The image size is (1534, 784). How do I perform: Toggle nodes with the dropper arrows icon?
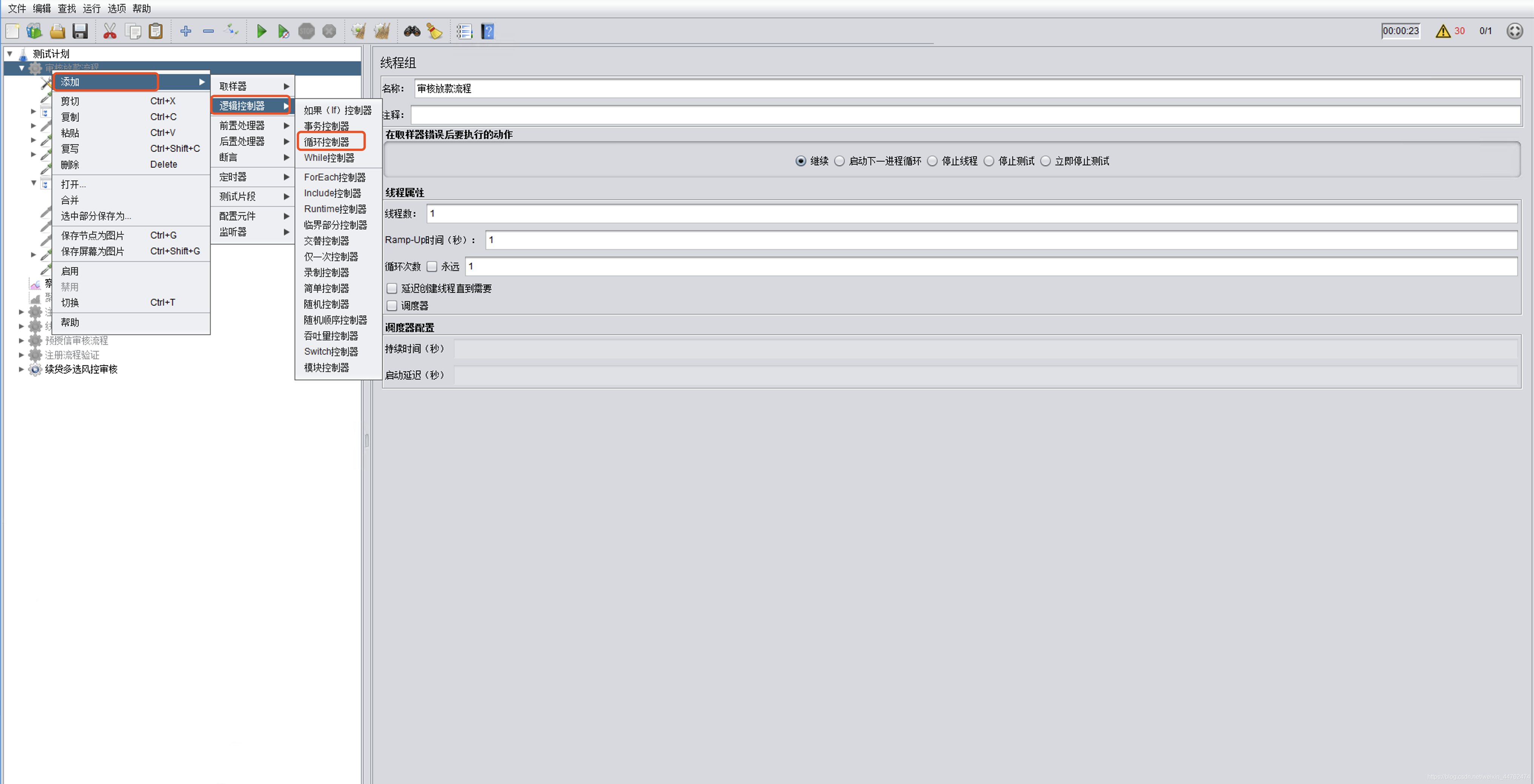pyautogui.click(x=231, y=30)
